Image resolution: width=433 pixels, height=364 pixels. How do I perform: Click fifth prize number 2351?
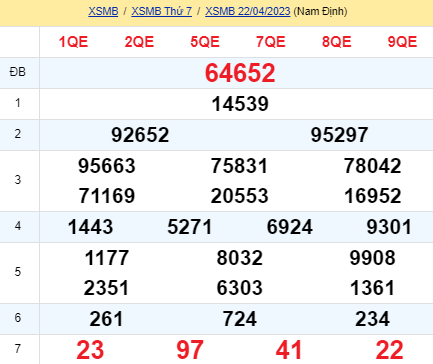[x=106, y=288]
